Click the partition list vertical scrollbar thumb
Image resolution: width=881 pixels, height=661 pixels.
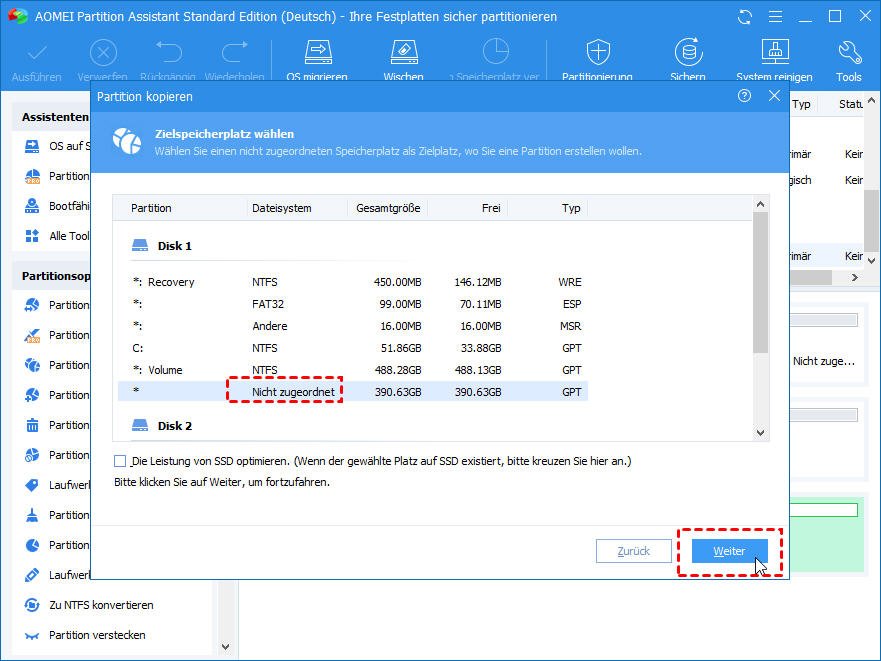[760, 283]
